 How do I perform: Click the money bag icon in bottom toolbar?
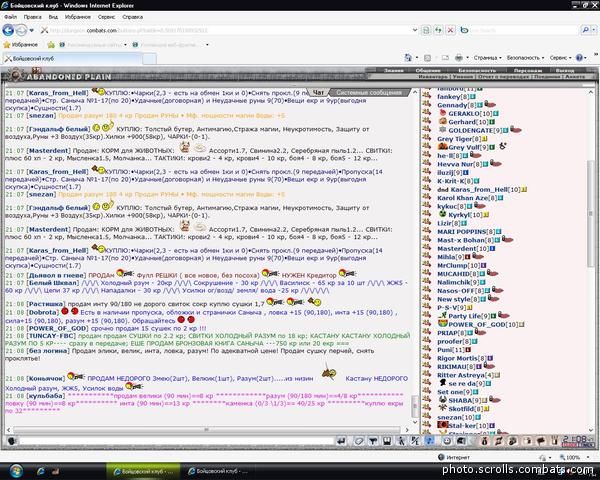[x=484, y=441]
